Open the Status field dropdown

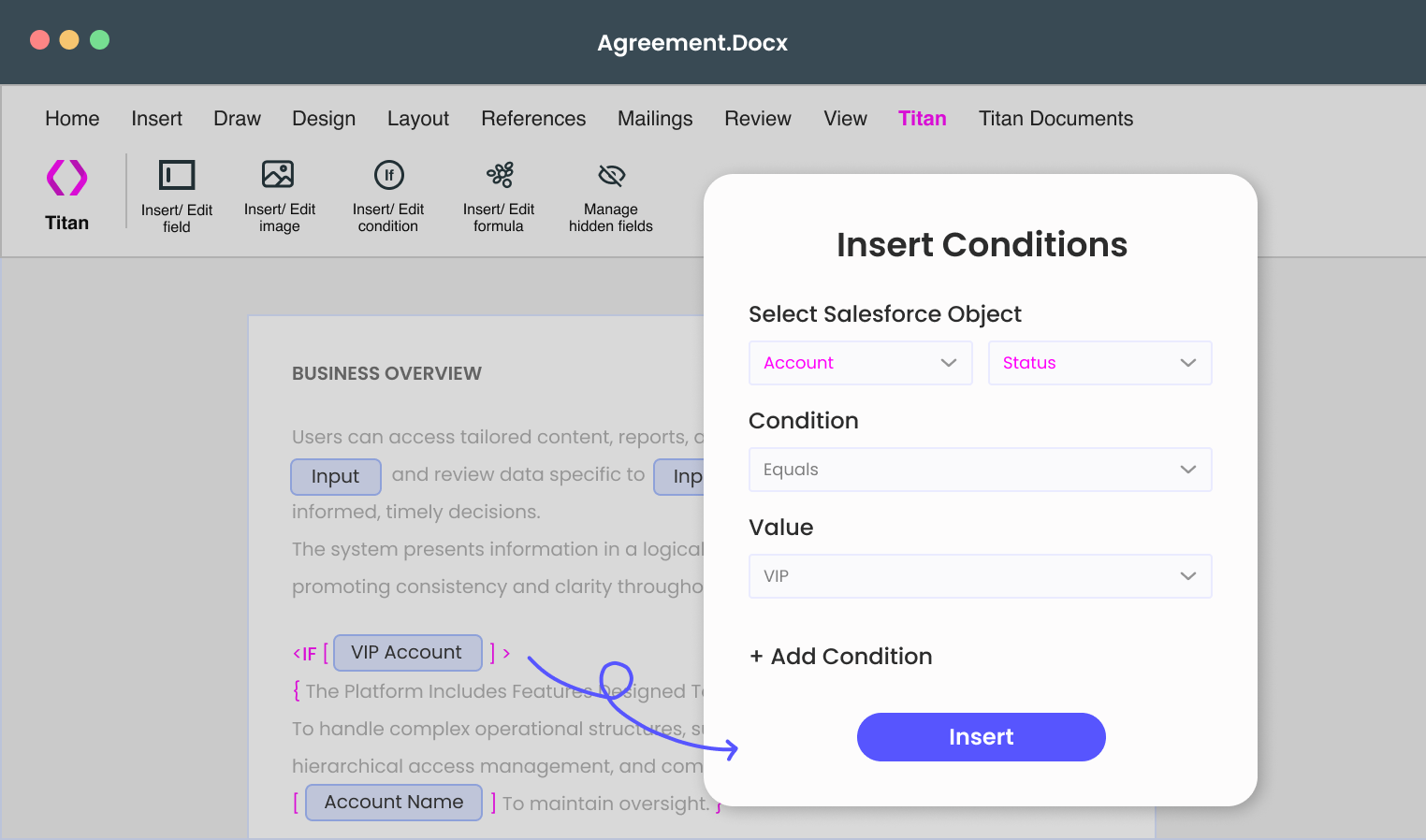[1099, 363]
